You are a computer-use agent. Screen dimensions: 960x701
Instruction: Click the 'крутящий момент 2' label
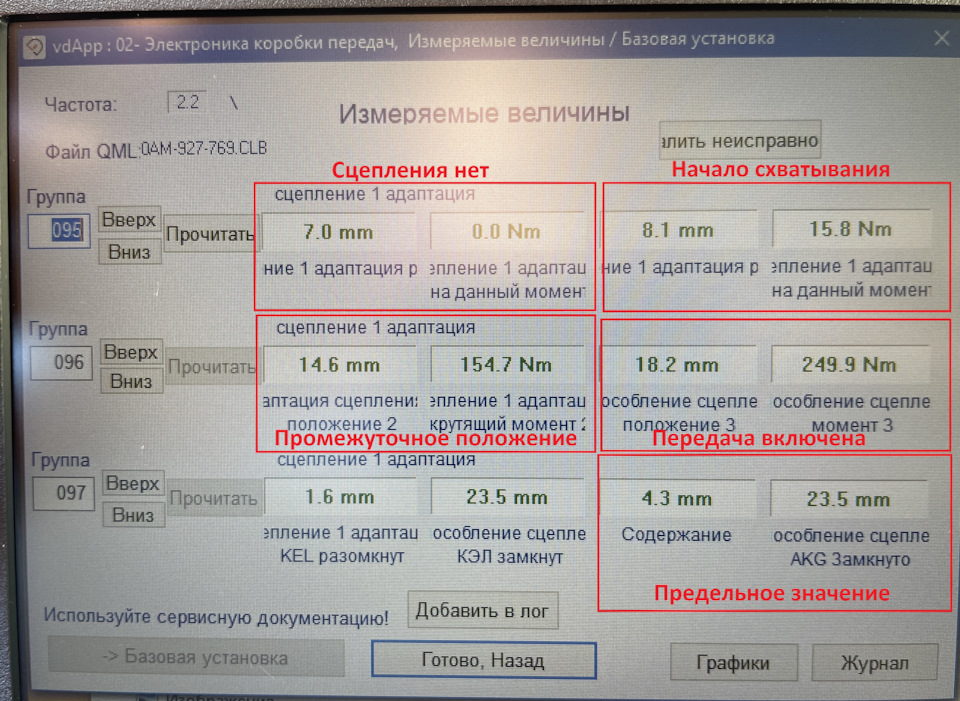(x=508, y=424)
